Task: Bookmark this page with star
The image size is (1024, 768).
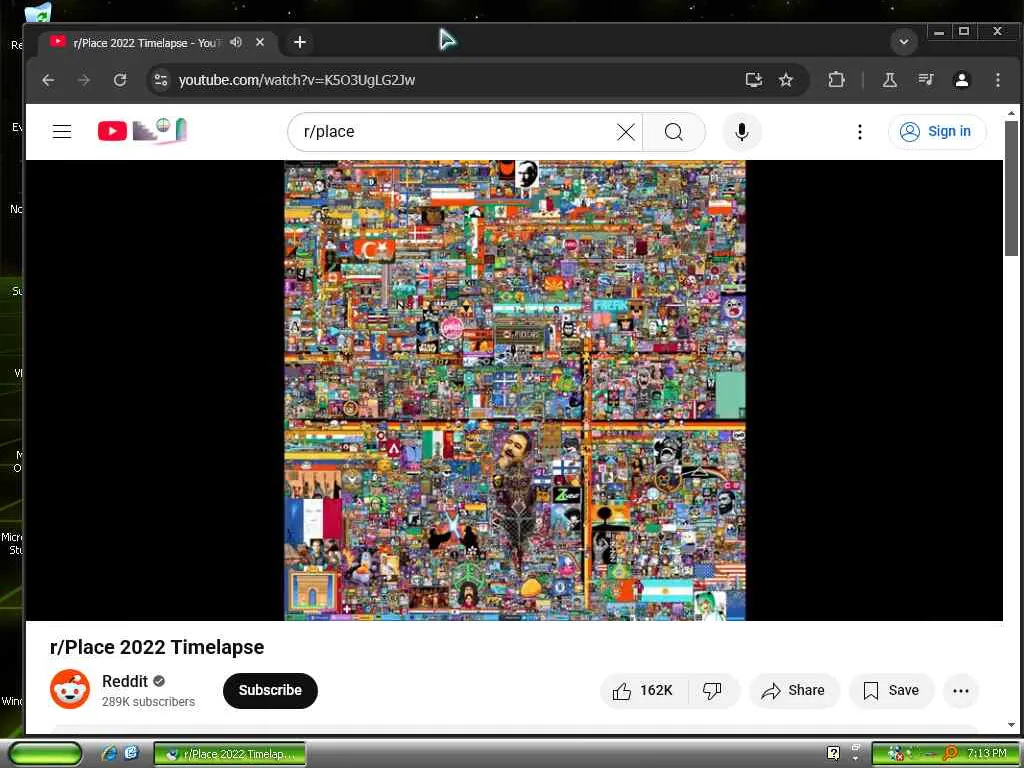Action: pos(786,80)
